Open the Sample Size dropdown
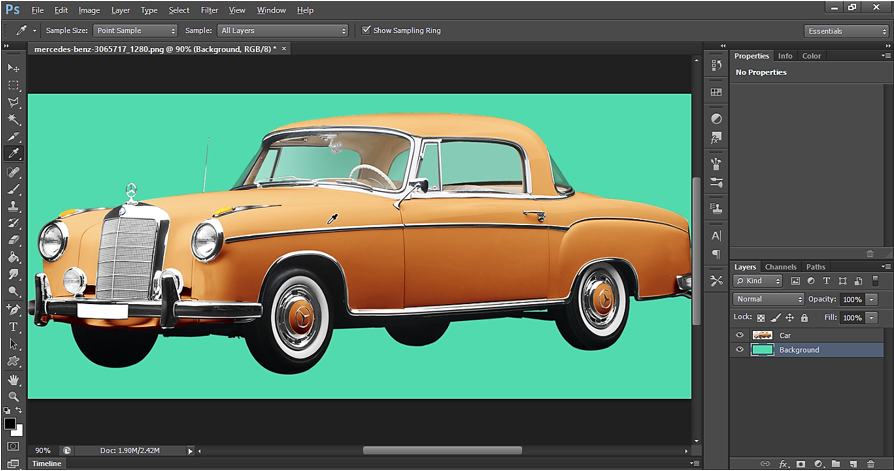 135,31
